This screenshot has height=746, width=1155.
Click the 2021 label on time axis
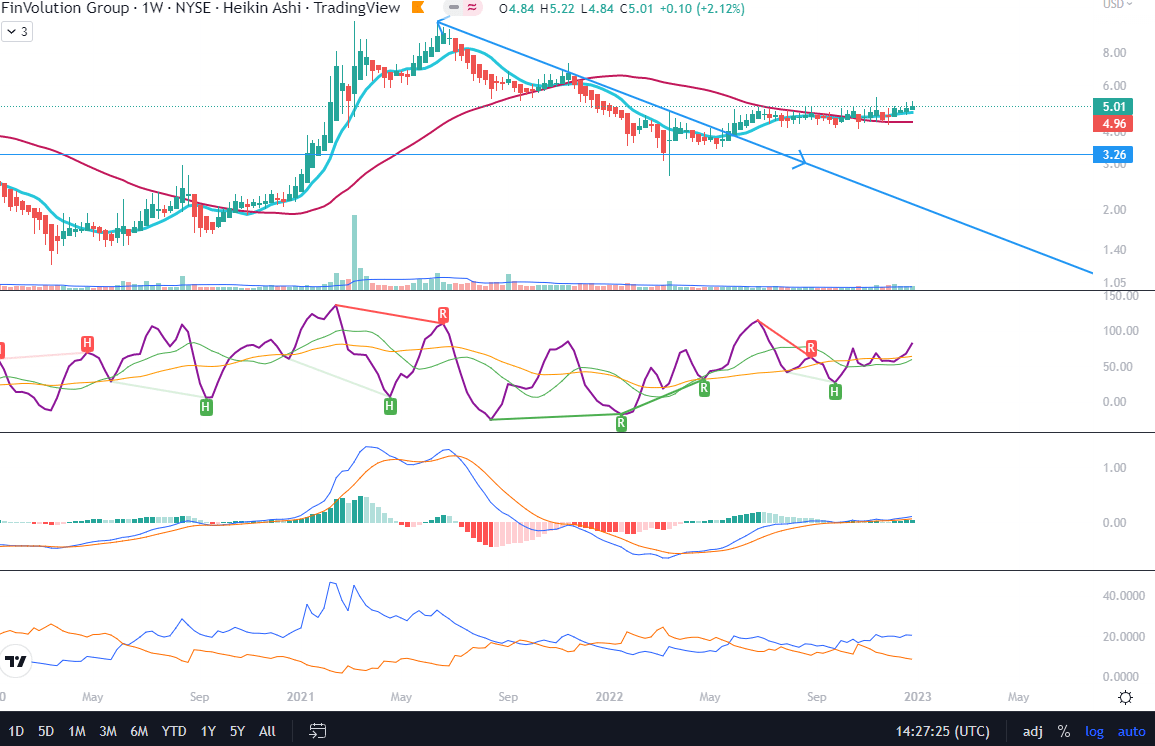click(301, 697)
